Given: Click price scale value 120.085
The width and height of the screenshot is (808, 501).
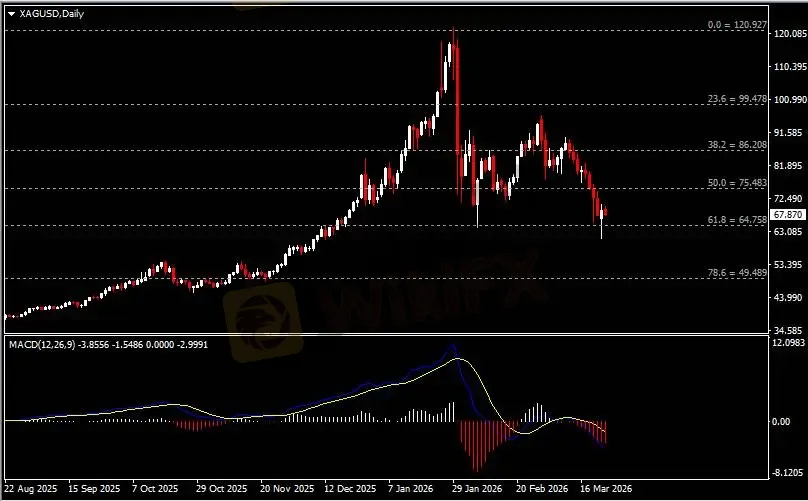Looking at the screenshot, I should click(x=788, y=34).
